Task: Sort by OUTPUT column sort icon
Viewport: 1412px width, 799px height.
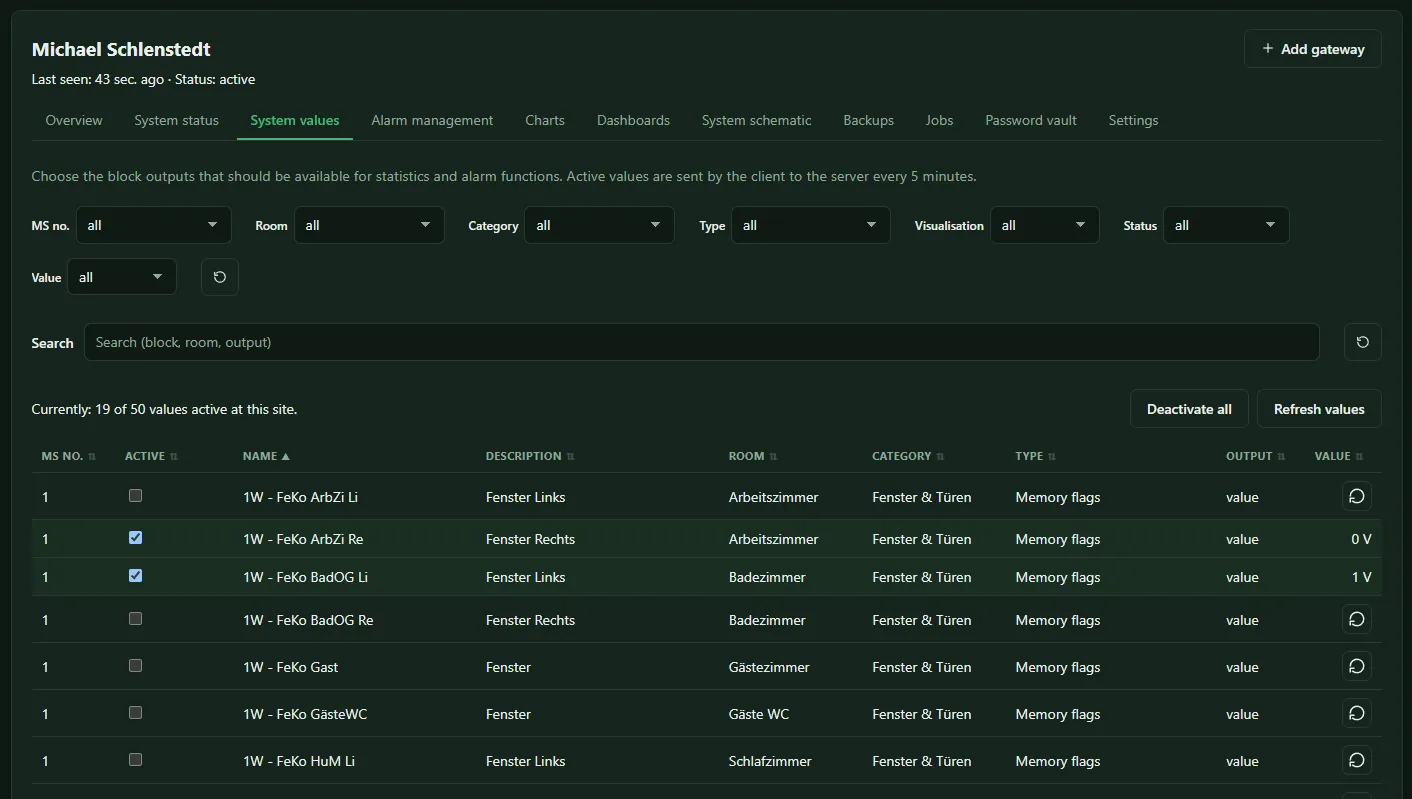Action: pyautogui.click(x=1281, y=457)
